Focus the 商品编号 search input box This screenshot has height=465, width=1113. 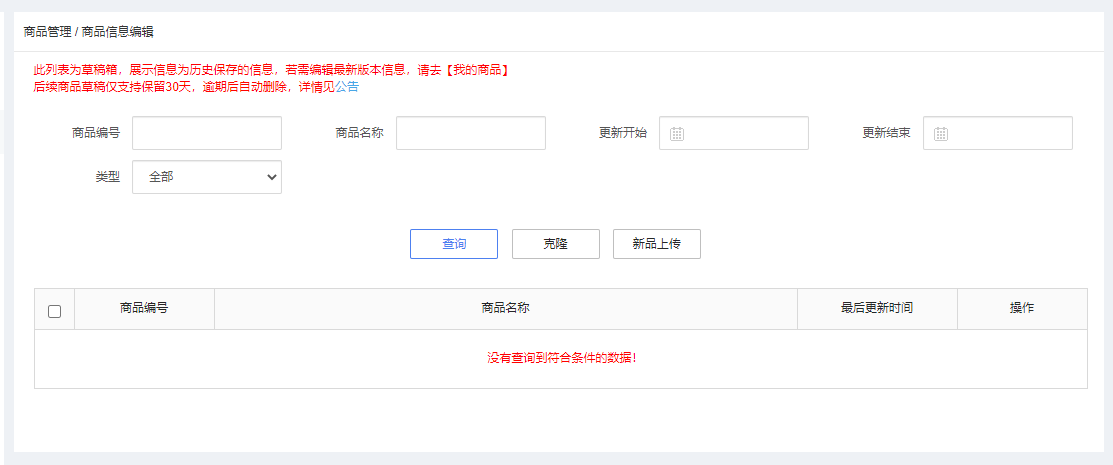click(x=207, y=133)
